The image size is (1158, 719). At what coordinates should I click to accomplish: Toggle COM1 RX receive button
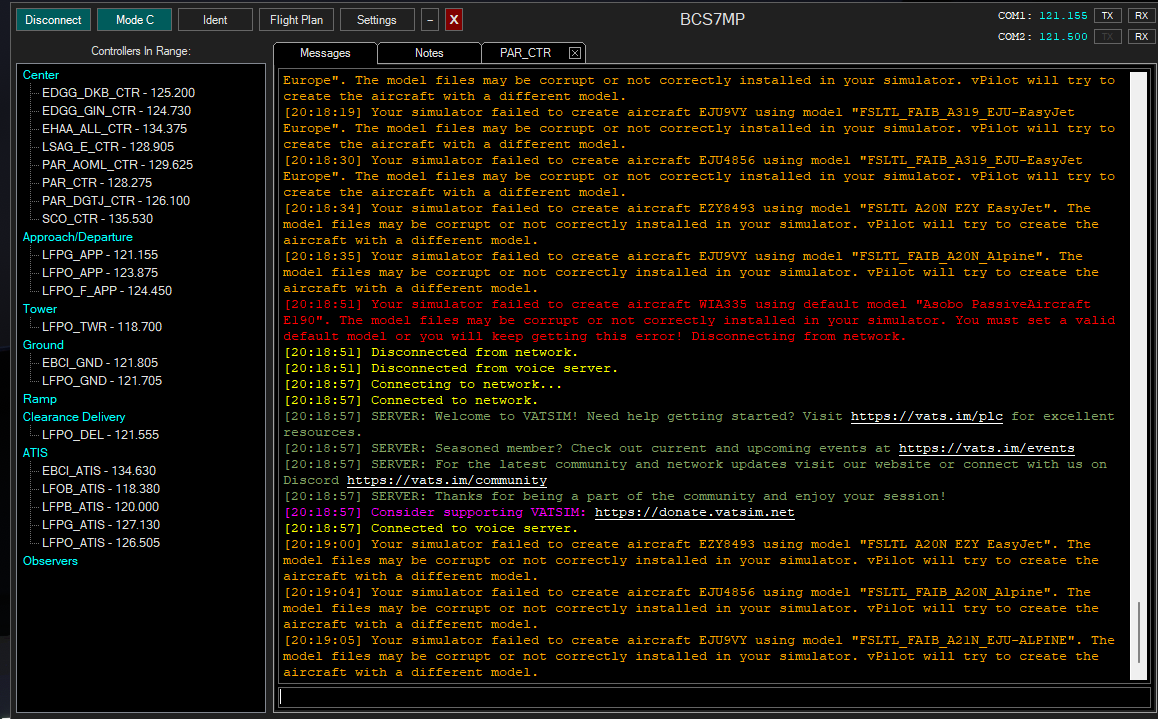1140,15
